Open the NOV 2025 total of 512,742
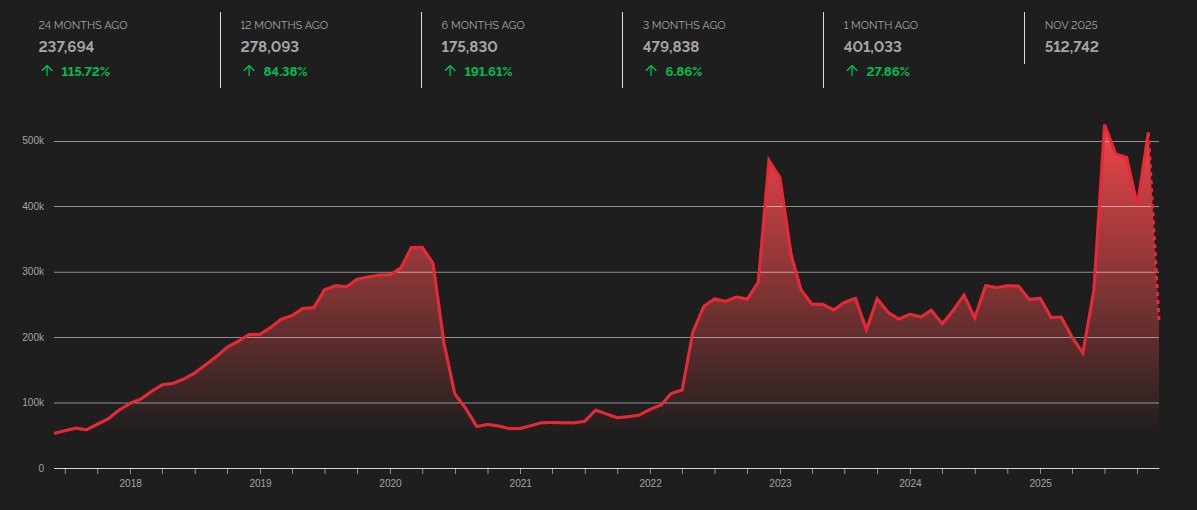The width and height of the screenshot is (1197, 510). [1070, 46]
